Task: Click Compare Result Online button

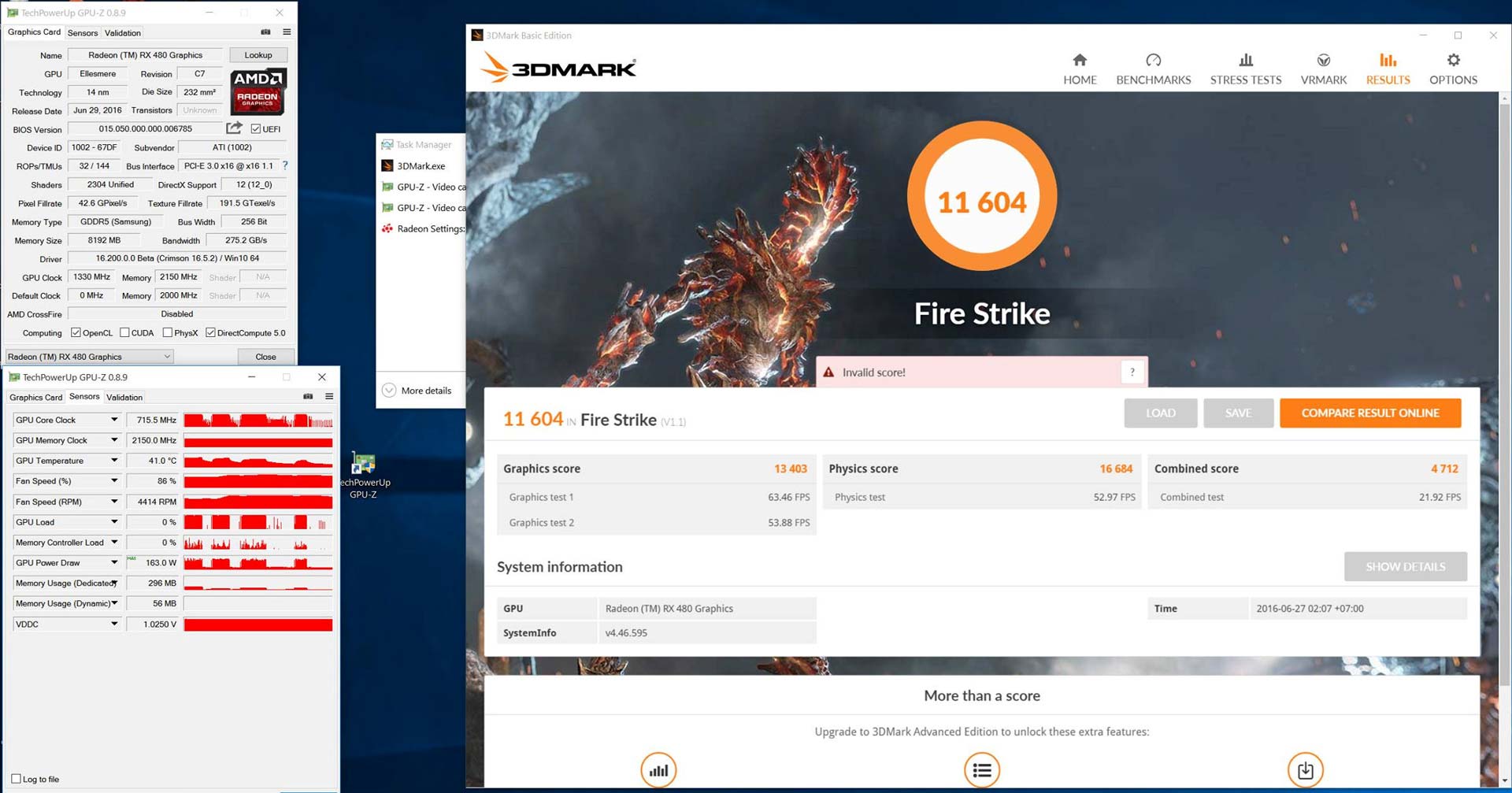Action: tap(1369, 413)
